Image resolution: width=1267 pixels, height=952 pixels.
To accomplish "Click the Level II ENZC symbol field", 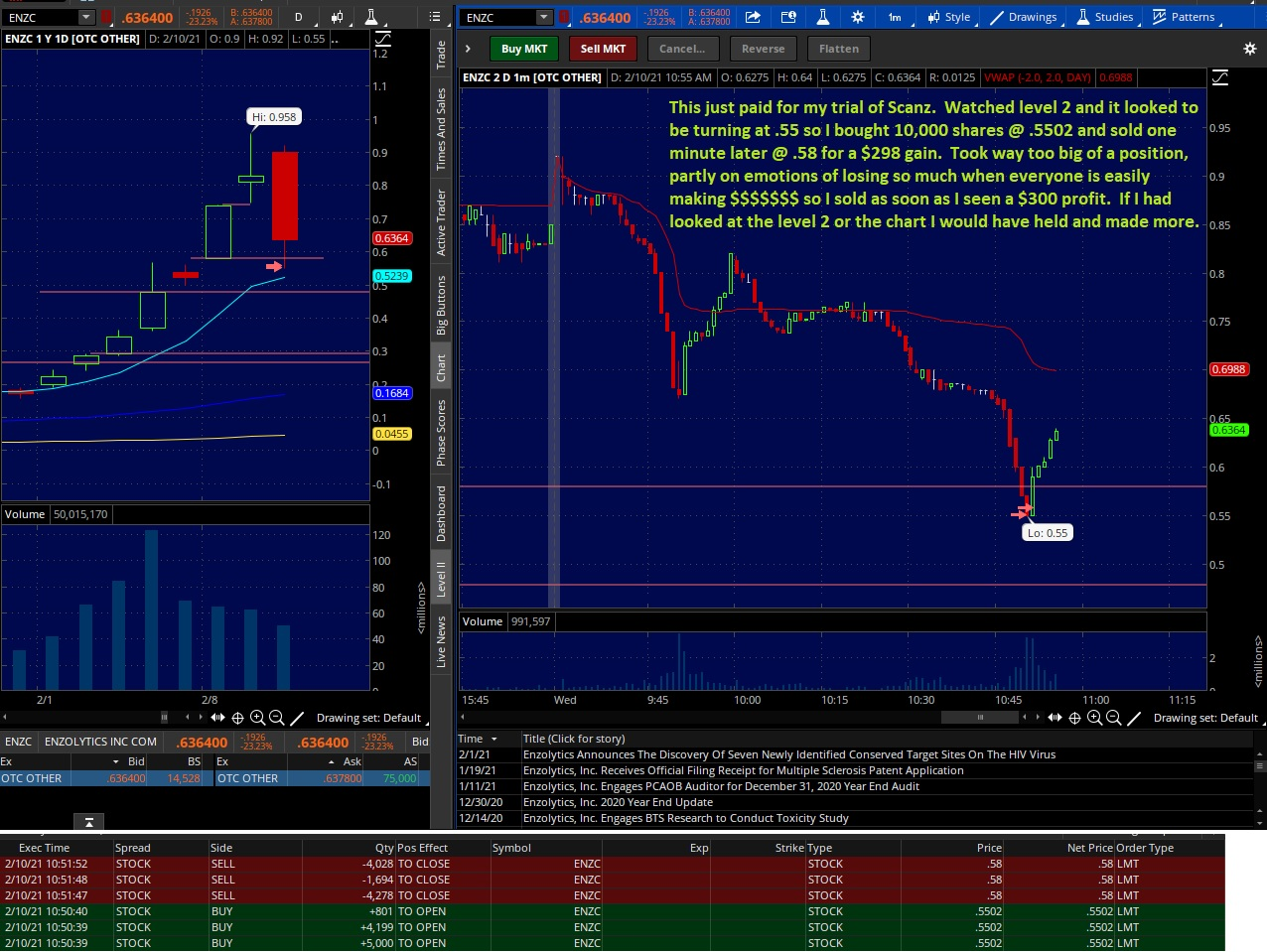I will [x=18, y=742].
